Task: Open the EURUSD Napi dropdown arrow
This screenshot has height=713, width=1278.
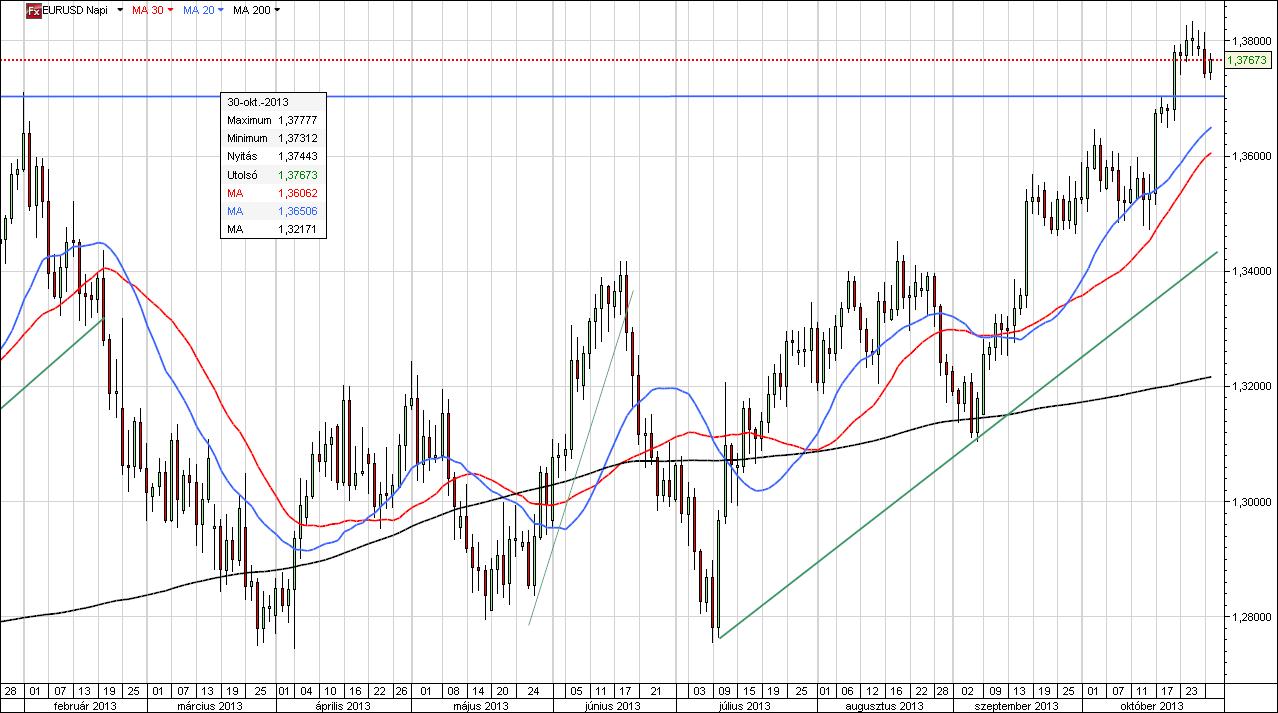Action: [x=121, y=10]
